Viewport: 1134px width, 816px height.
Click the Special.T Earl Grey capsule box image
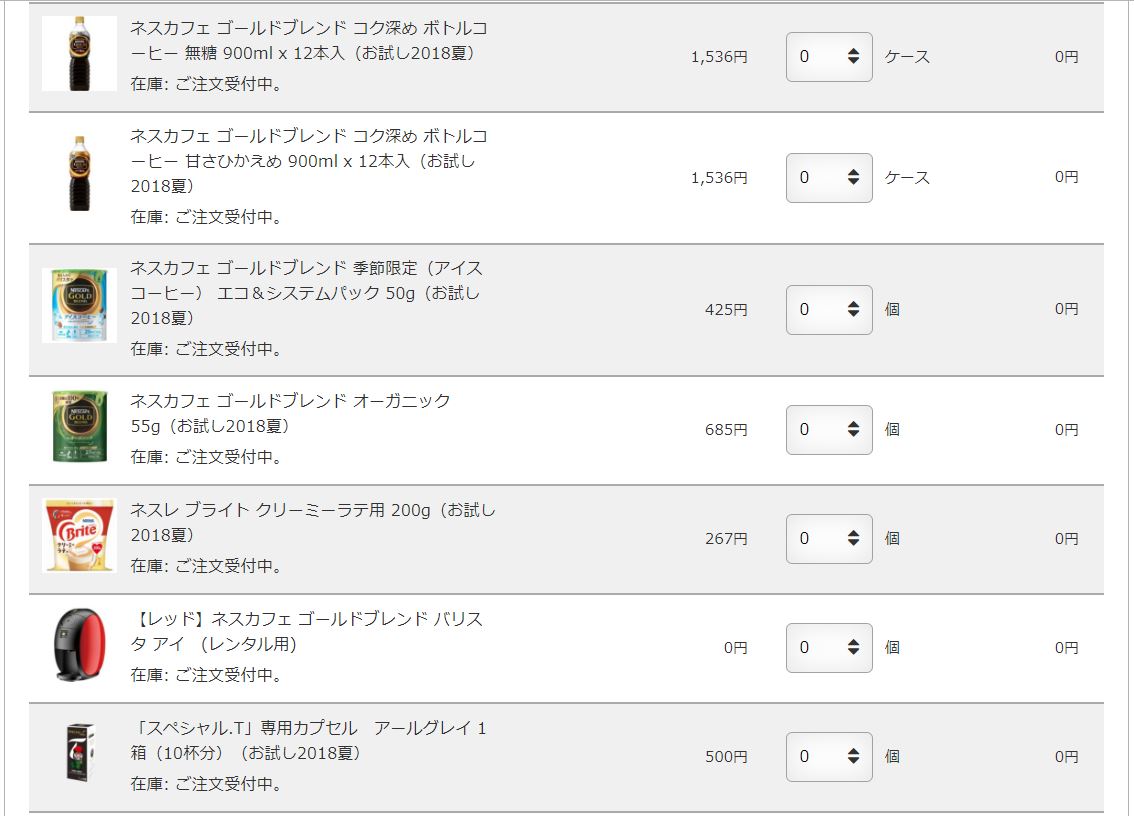[79, 752]
